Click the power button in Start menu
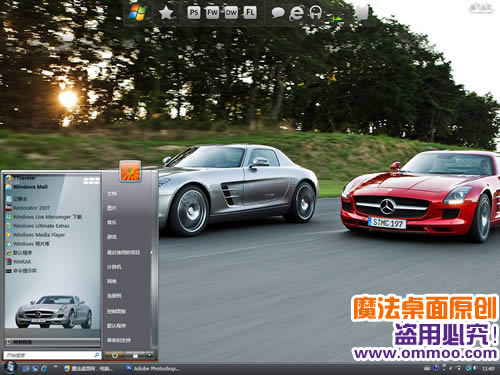The image size is (500, 375). [x=115, y=356]
